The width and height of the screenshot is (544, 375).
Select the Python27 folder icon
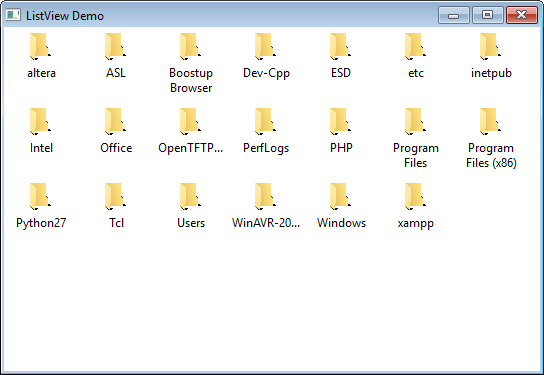tap(41, 196)
